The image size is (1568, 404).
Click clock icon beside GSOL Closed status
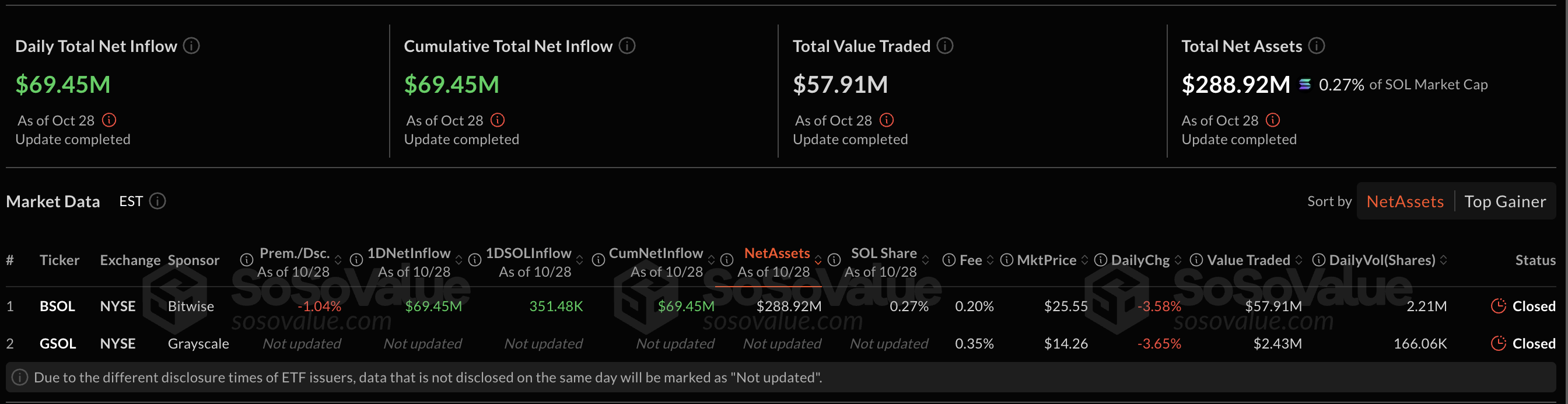pos(1499,343)
